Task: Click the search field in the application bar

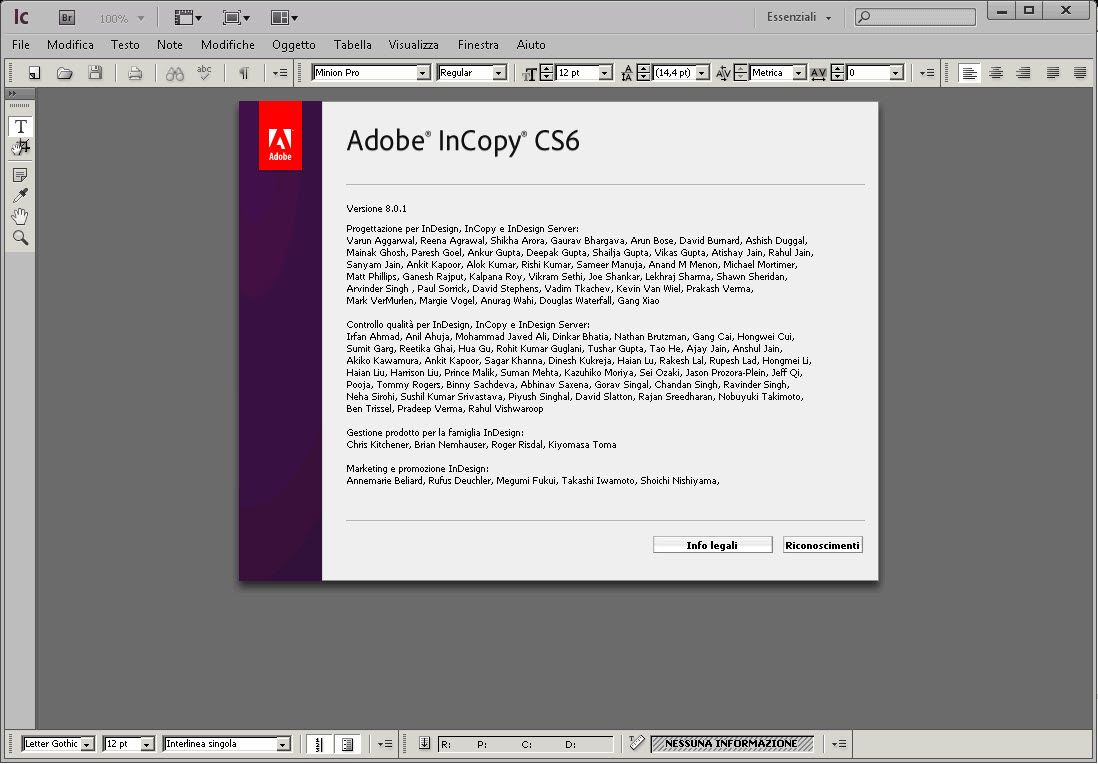Action: click(915, 17)
